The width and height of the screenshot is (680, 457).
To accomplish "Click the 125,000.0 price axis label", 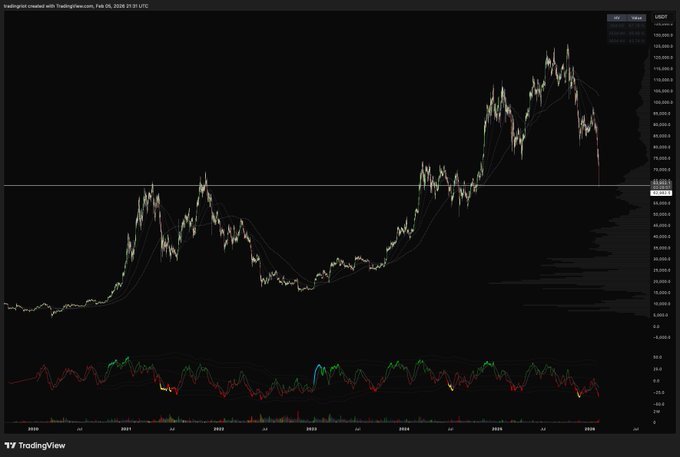I will coord(664,46).
